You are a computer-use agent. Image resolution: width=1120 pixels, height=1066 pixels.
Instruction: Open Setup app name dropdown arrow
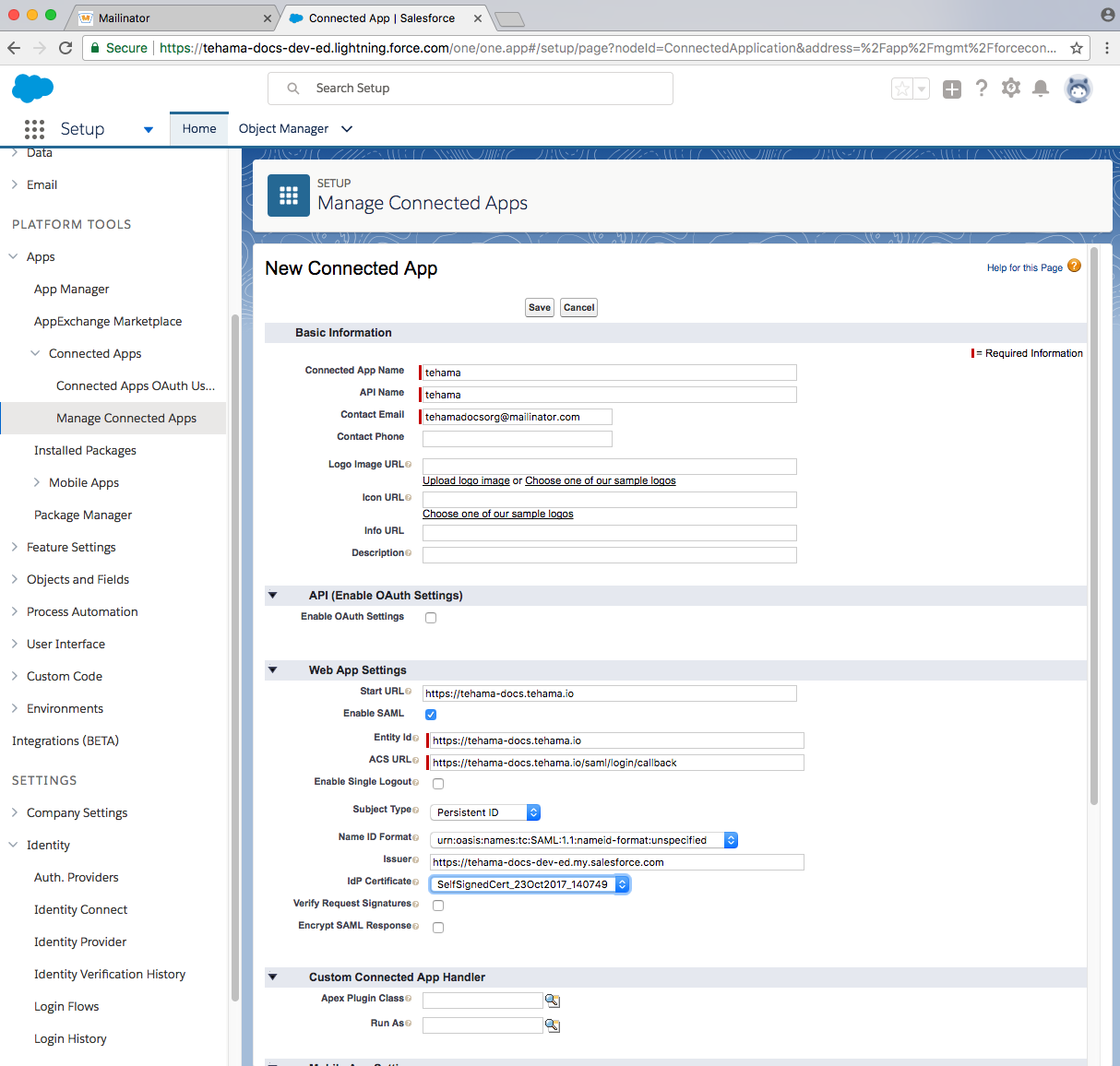click(x=149, y=130)
